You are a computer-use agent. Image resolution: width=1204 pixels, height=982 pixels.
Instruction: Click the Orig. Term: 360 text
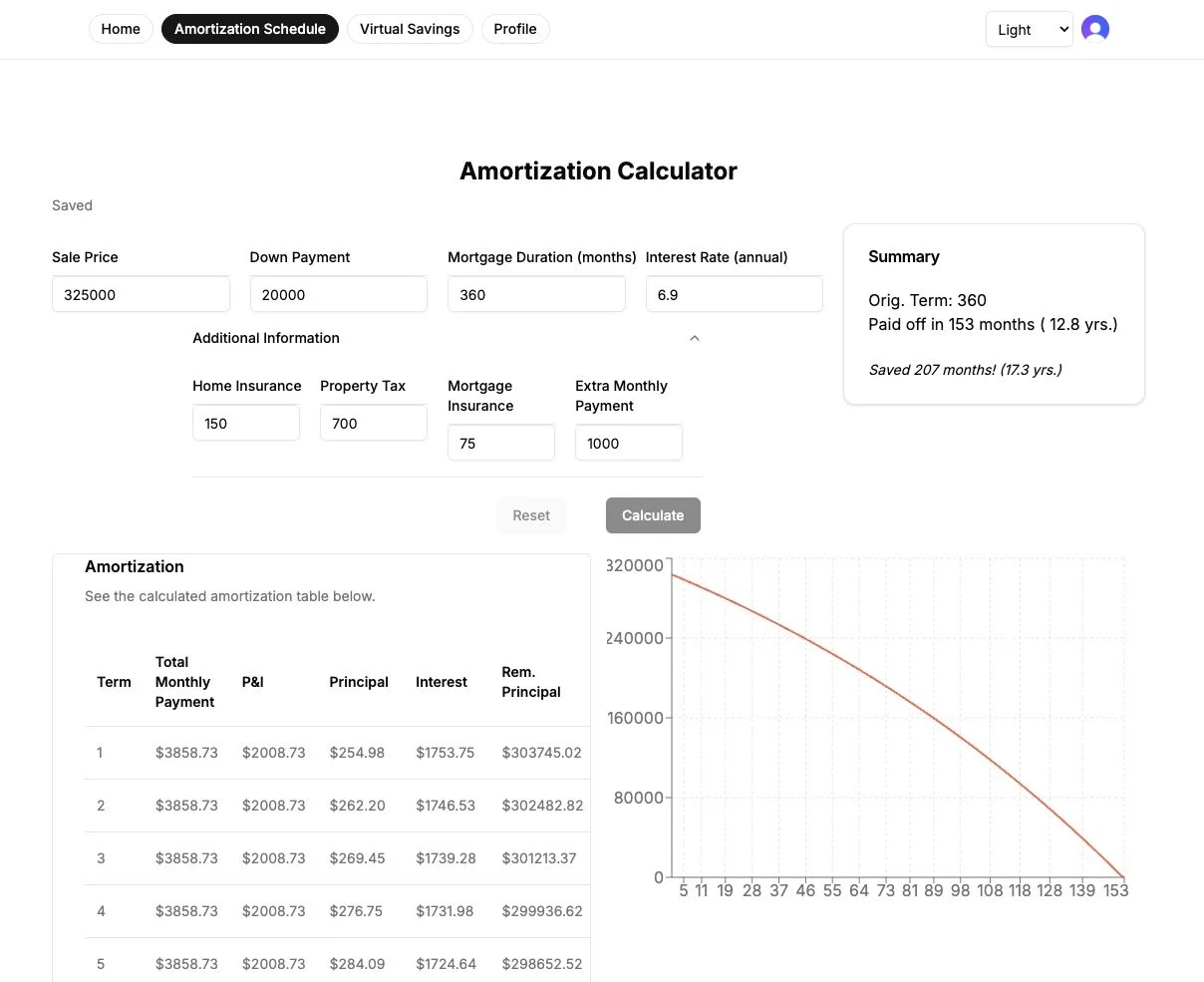(x=928, y=300)
